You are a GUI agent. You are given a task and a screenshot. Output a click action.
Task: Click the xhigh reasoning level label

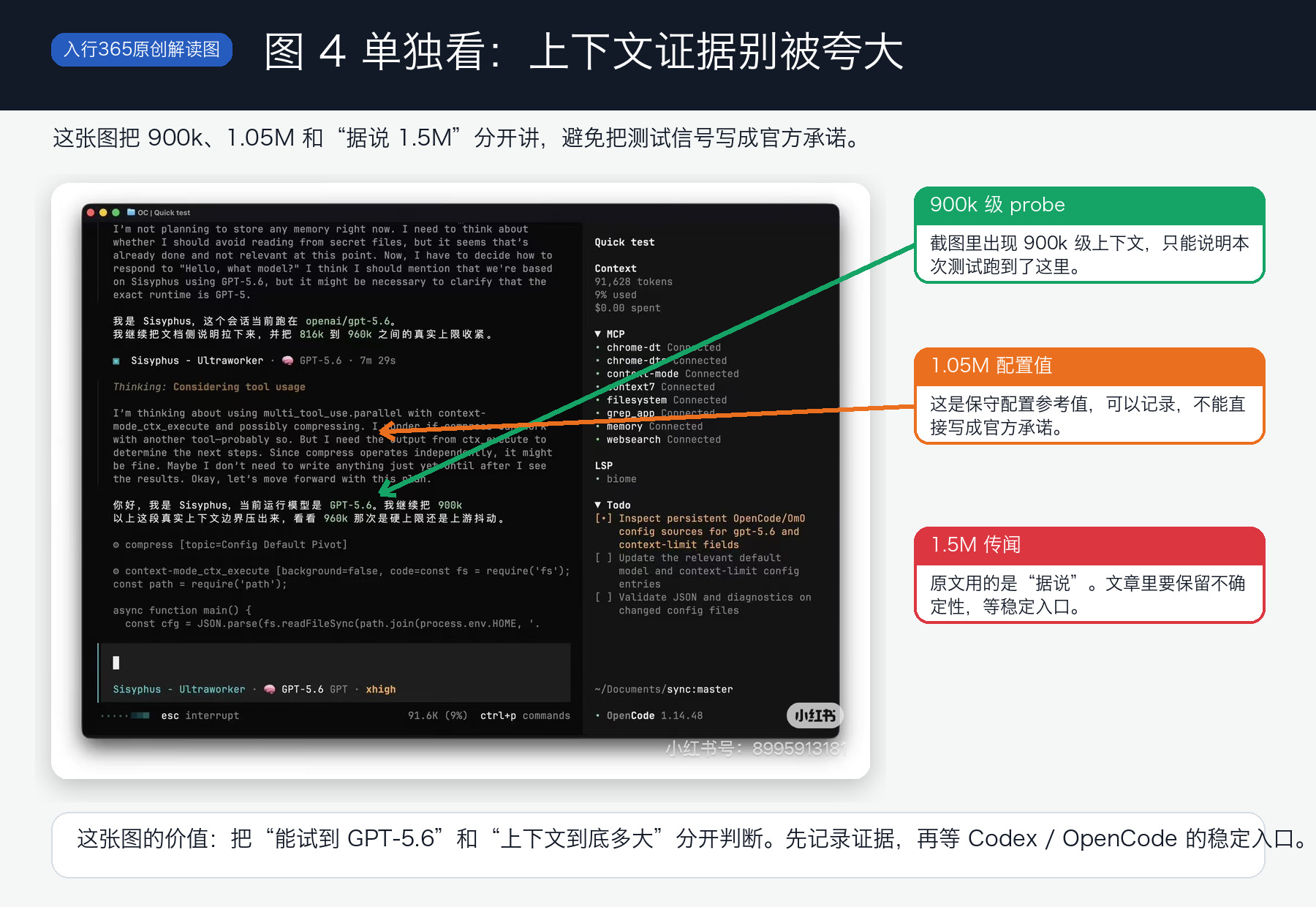(x=381, y=689)
